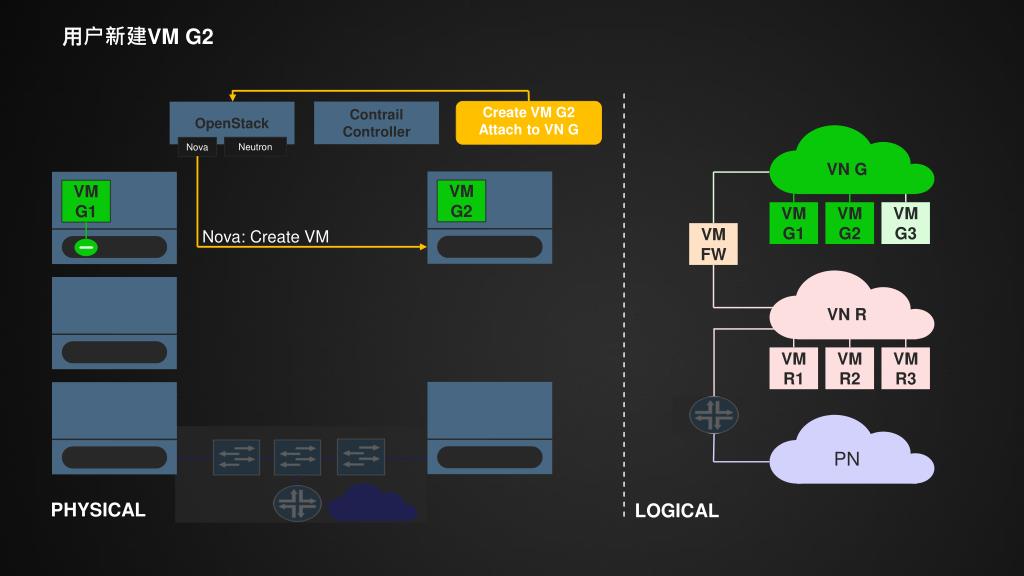Click the Contrail Controller box
This screenshot has width=1024, height=576.
376,122
